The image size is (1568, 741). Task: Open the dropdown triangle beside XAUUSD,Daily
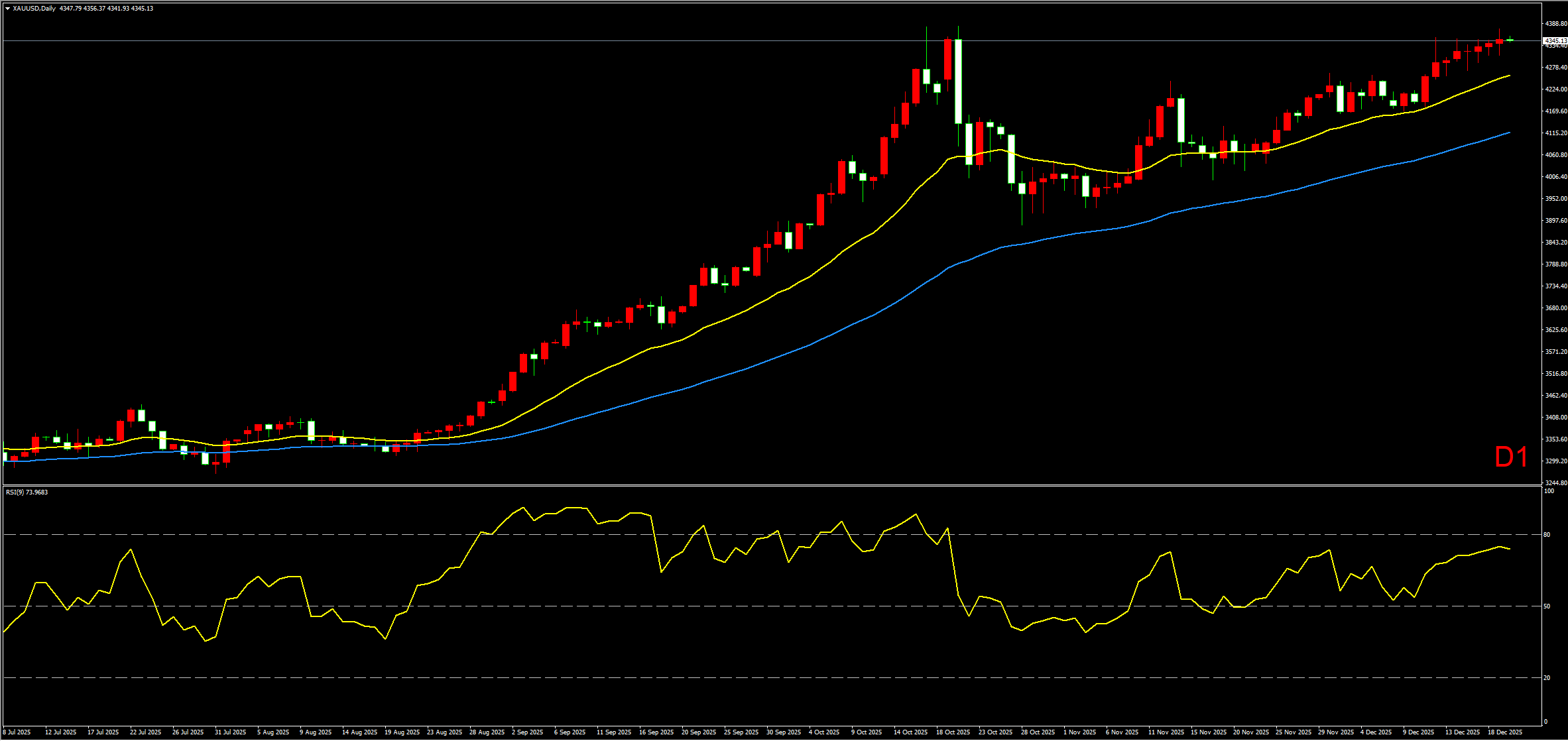[x=7, y=9]
